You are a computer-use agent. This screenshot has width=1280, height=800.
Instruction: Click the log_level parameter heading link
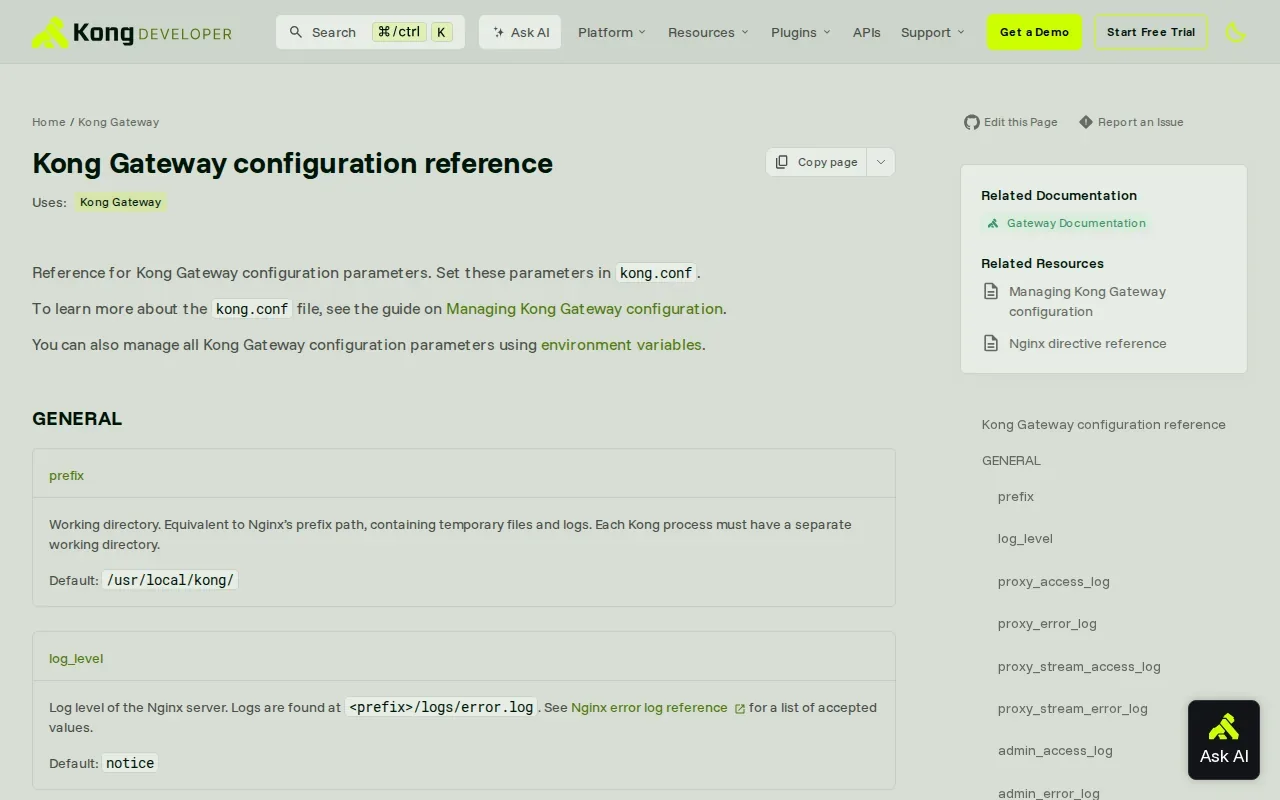(x=76, y=658)
